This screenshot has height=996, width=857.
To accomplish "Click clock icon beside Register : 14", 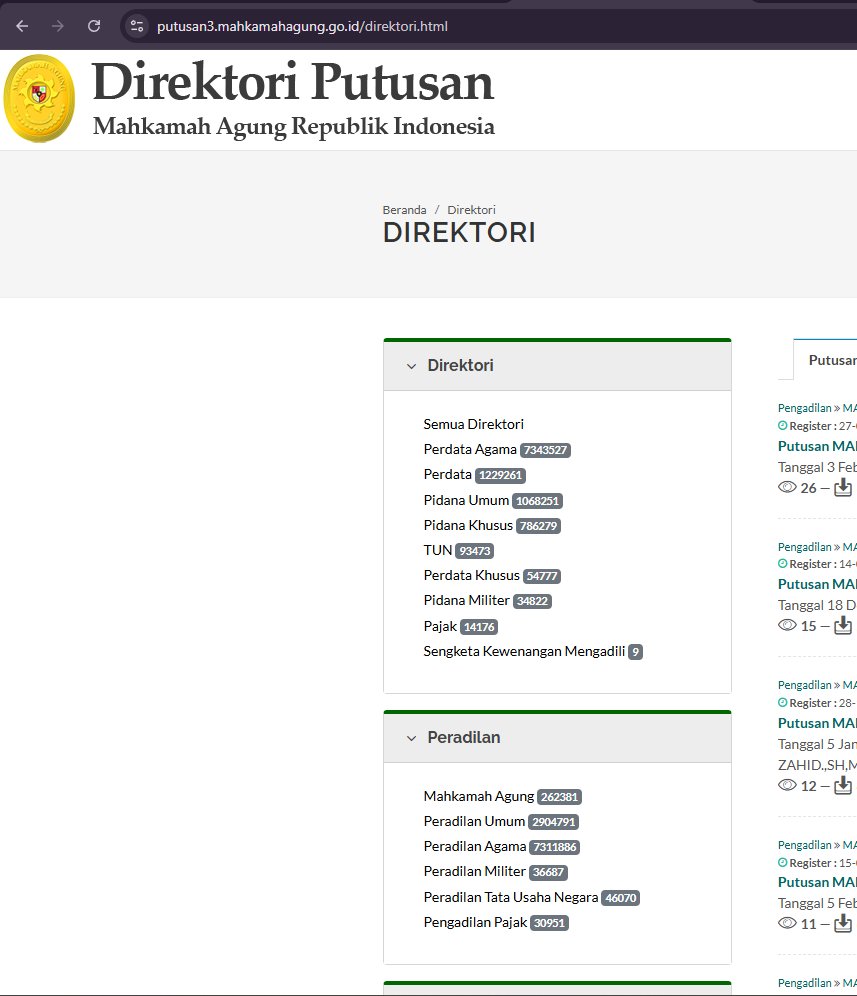I will tap(783, 563).
